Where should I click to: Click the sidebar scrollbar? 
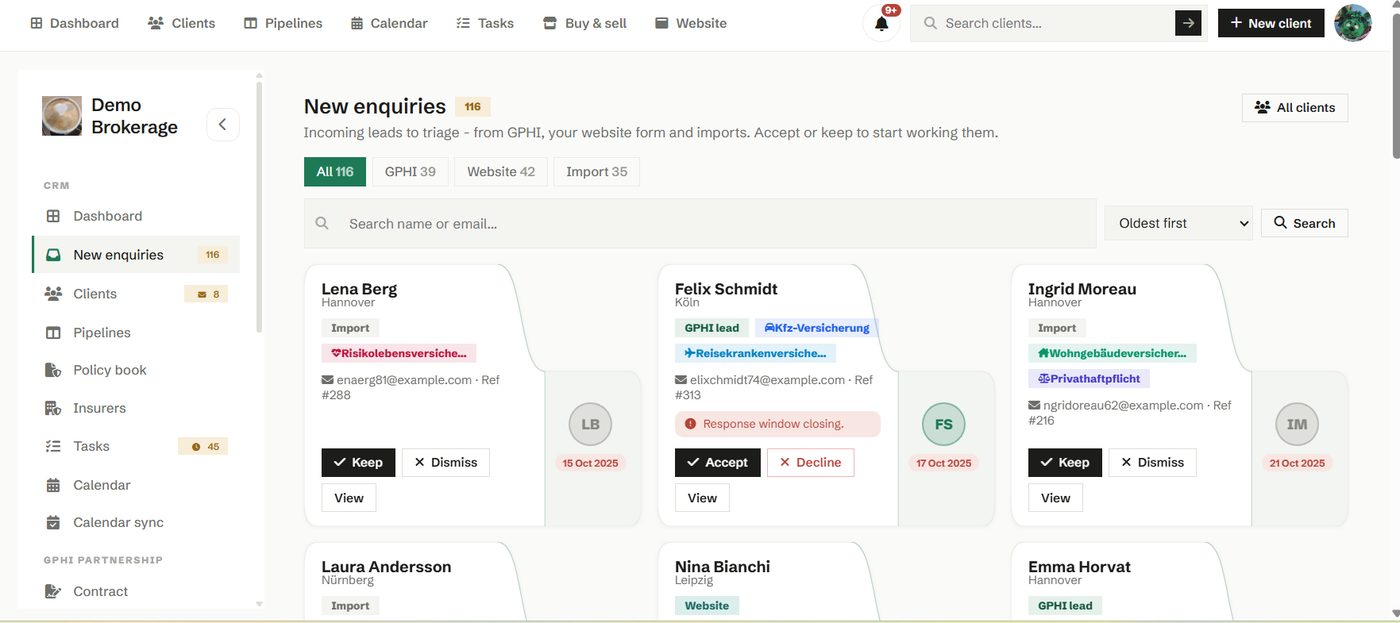tap(260, 205)
